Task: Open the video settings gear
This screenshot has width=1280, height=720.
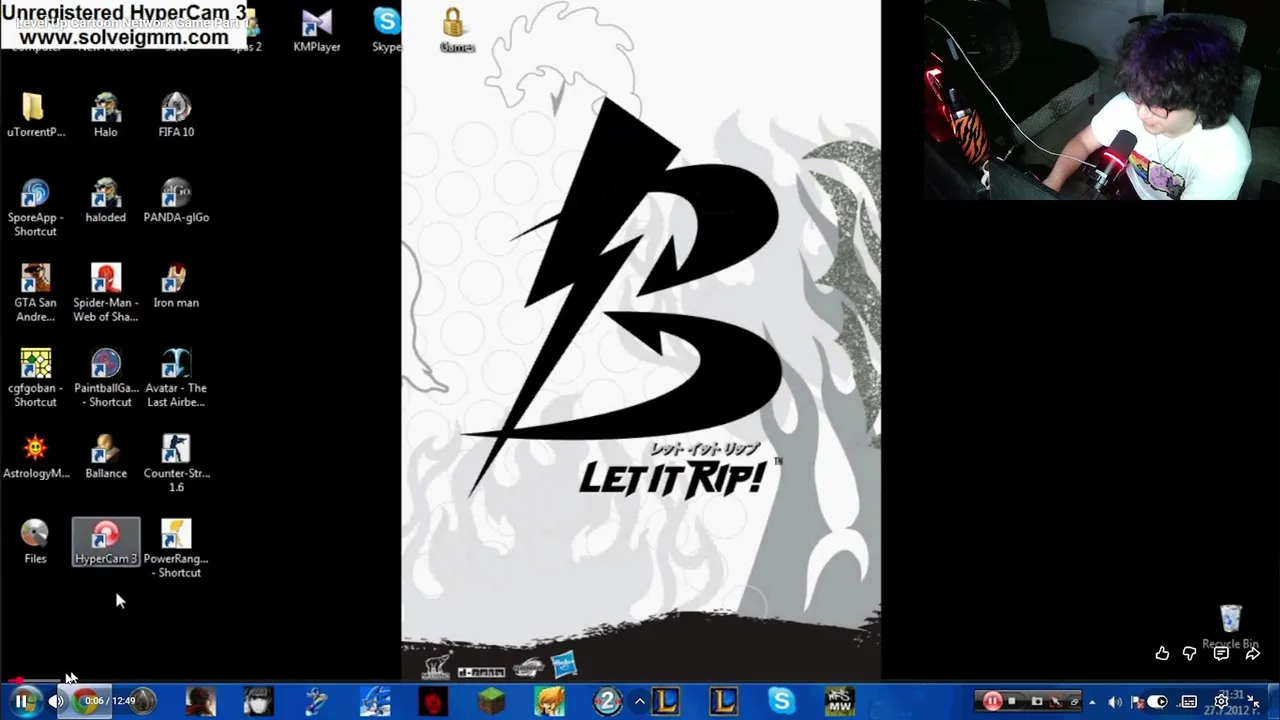Action: coord(1221,701)
